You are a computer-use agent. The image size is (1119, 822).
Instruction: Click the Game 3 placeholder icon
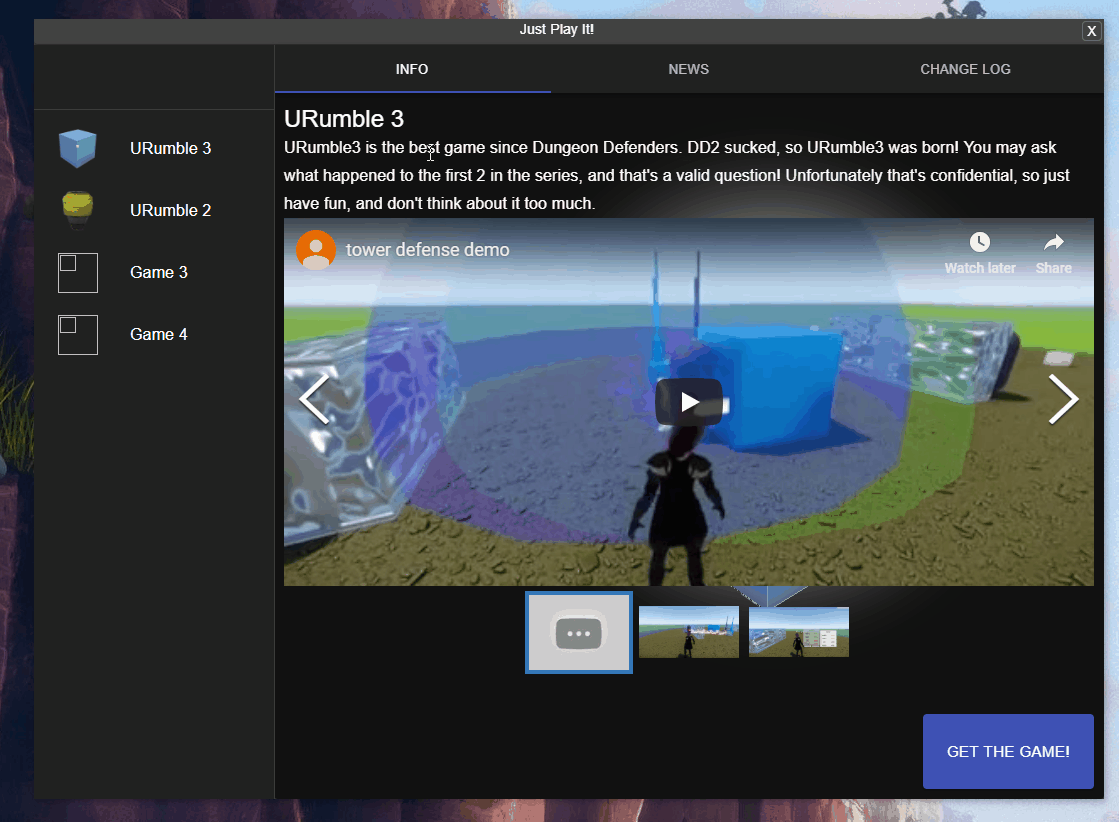coord(78,273)
